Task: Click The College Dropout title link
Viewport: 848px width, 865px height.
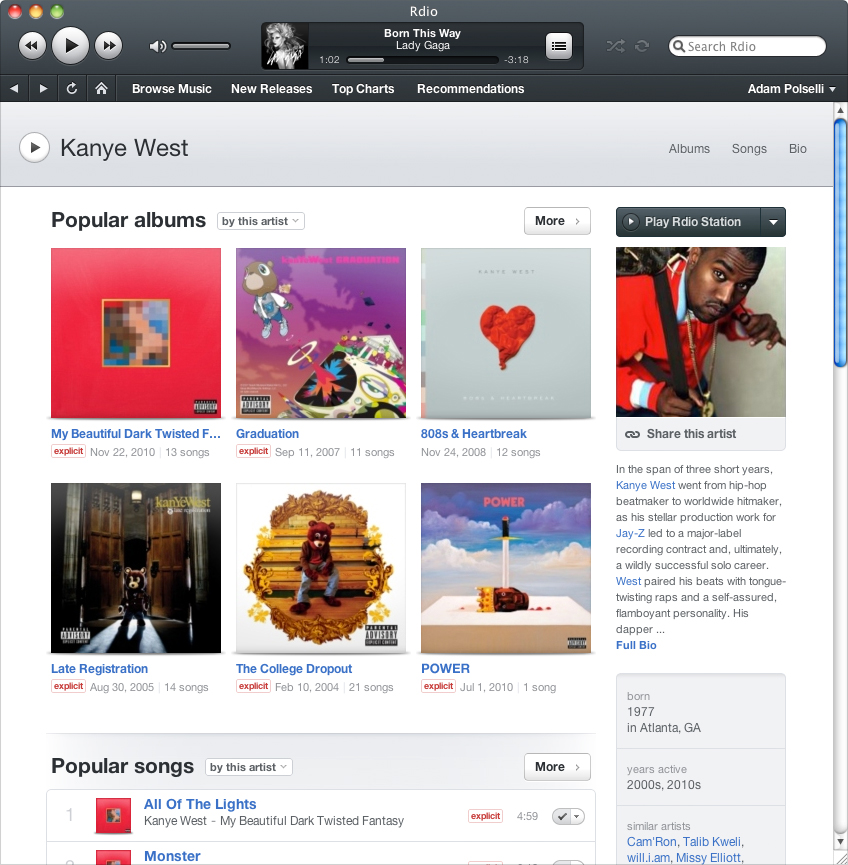Action: coord(294,669)
